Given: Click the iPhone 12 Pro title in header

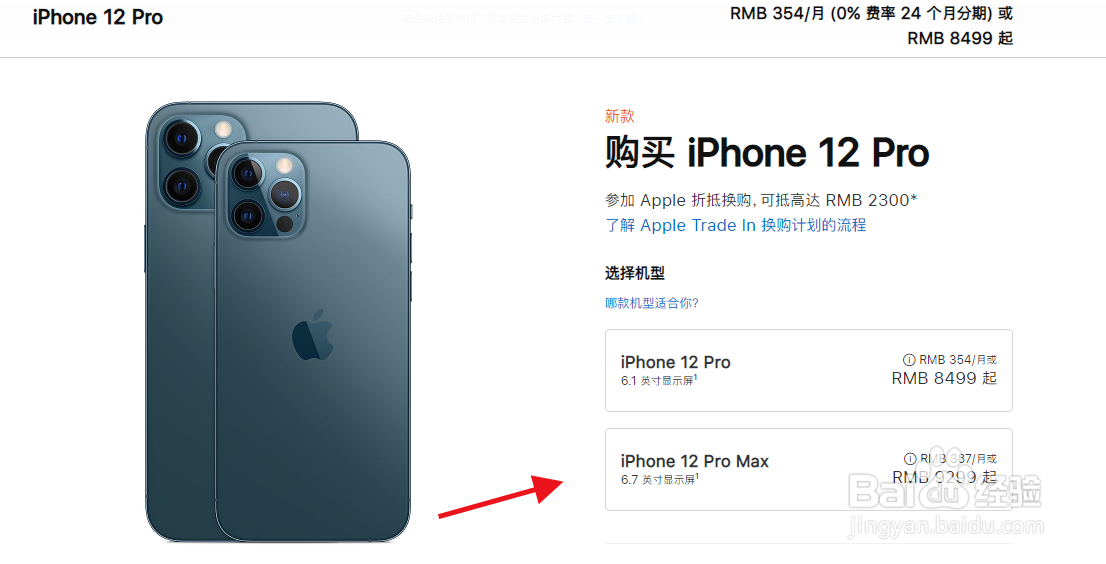Looking at the screenshot, I should click(x=97, y=18).
